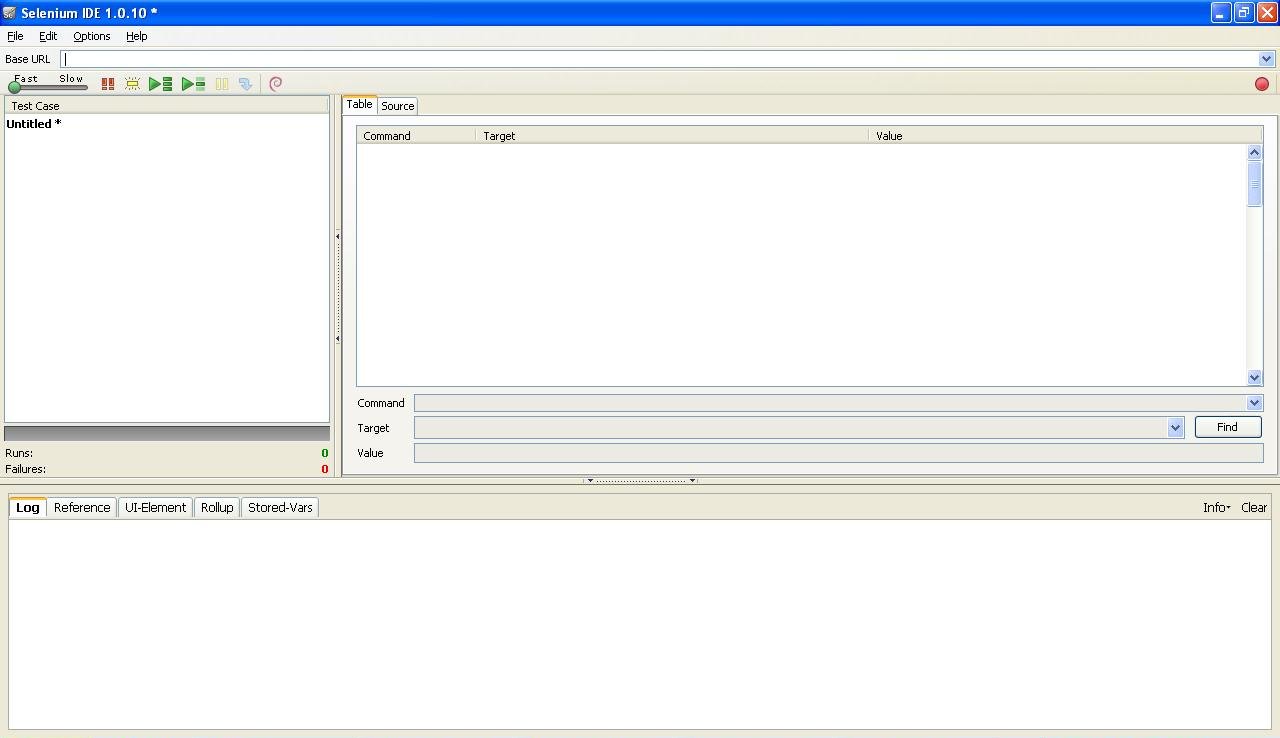Play the current test case
This screenshot has width=1280, height=738.
tap(193, 84)
